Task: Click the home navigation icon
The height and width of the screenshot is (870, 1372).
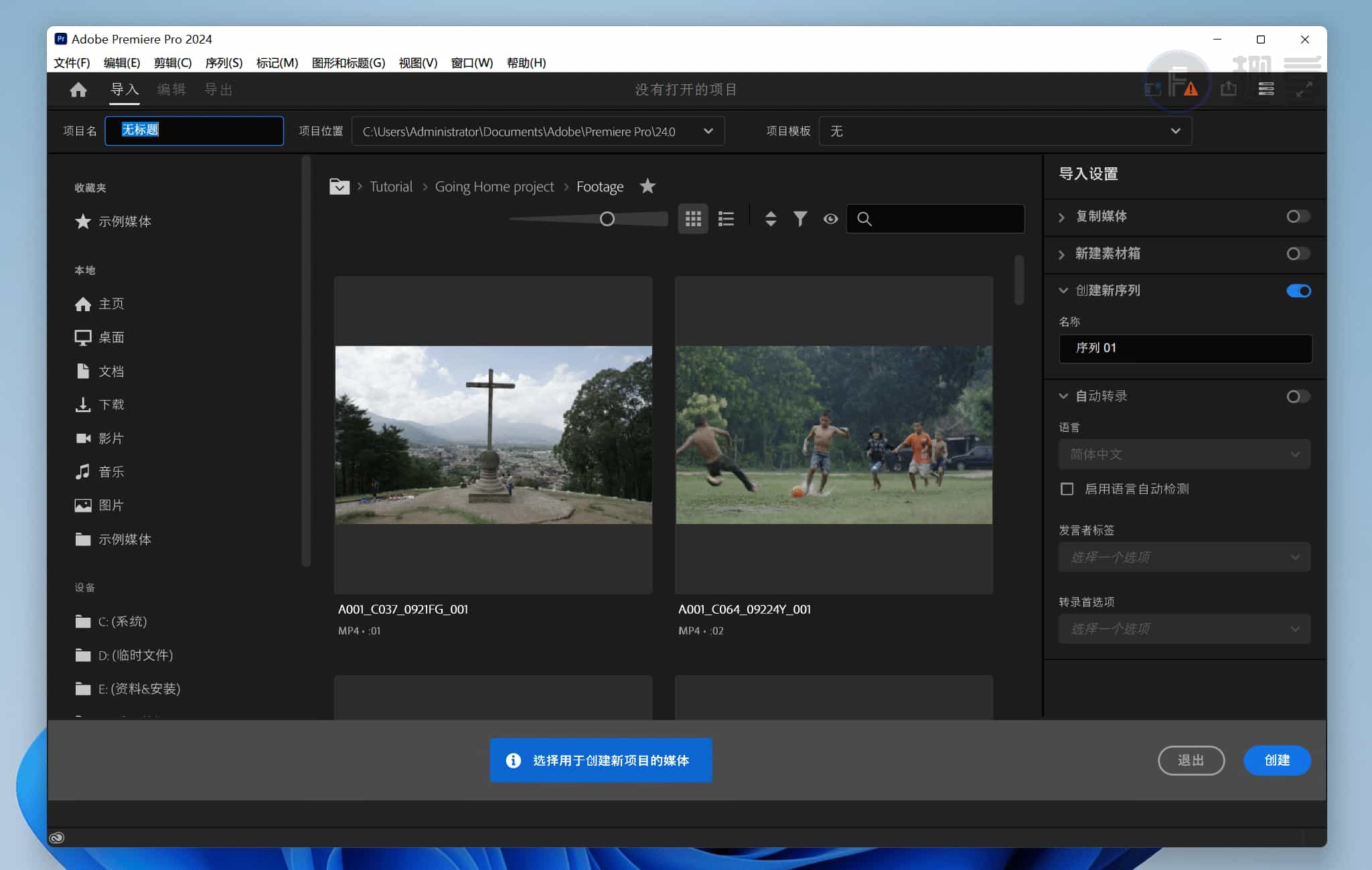Action: click(x=79, y=89)
